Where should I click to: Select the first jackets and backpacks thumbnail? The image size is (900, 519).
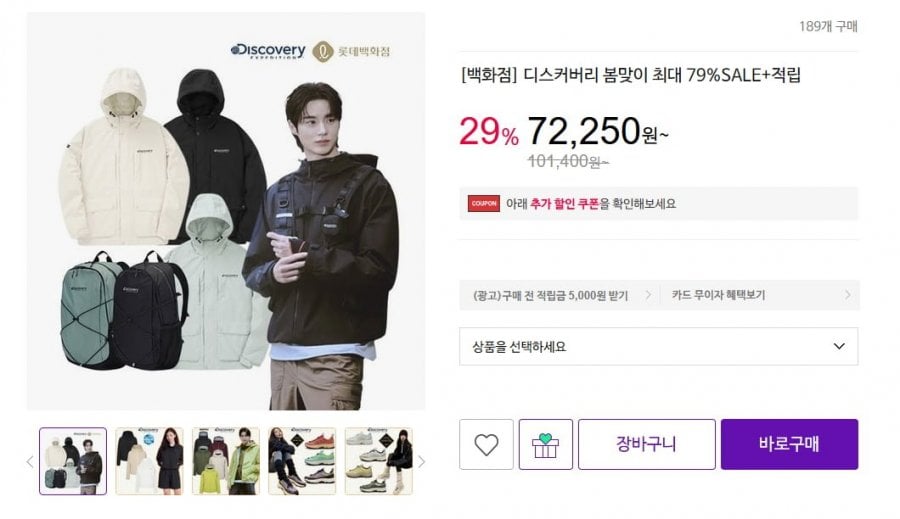pos(73,461)
